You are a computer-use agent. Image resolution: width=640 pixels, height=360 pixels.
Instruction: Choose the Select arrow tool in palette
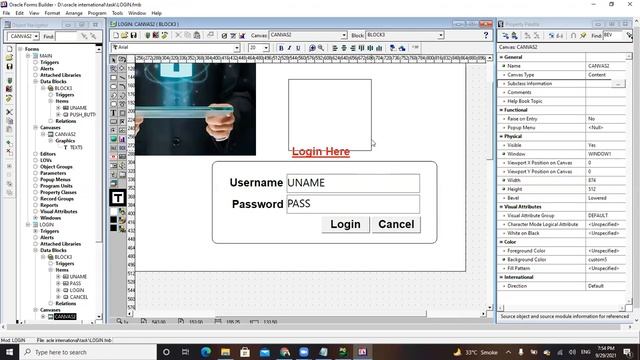[113, 60]
